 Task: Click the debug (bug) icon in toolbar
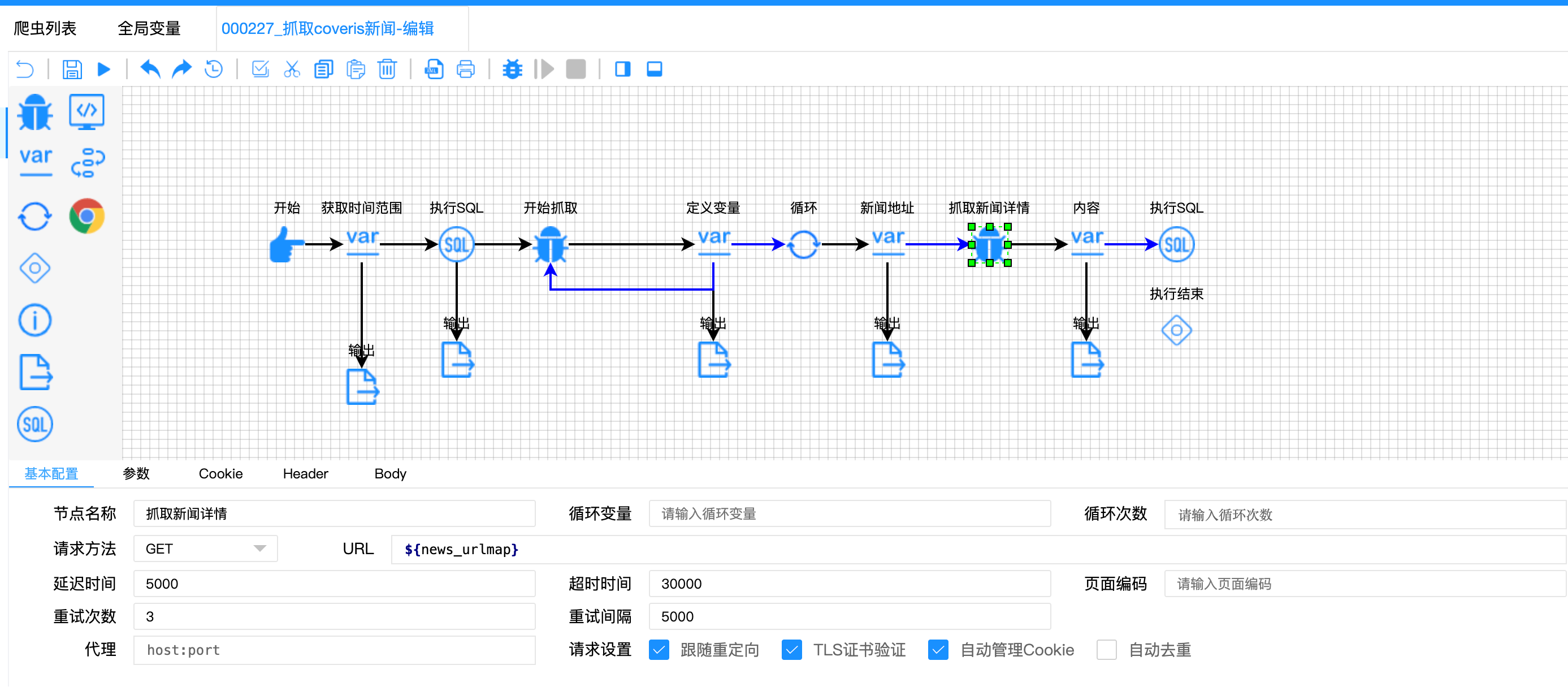(x=513, y=69)
